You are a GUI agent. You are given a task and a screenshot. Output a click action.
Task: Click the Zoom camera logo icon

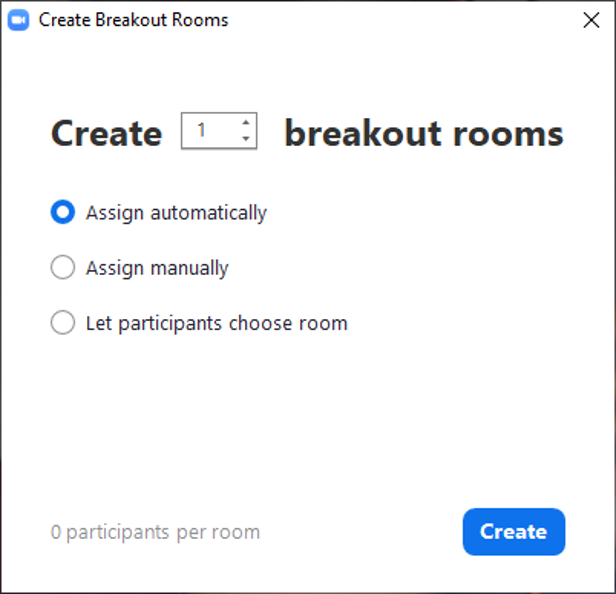tap(18, 20)
